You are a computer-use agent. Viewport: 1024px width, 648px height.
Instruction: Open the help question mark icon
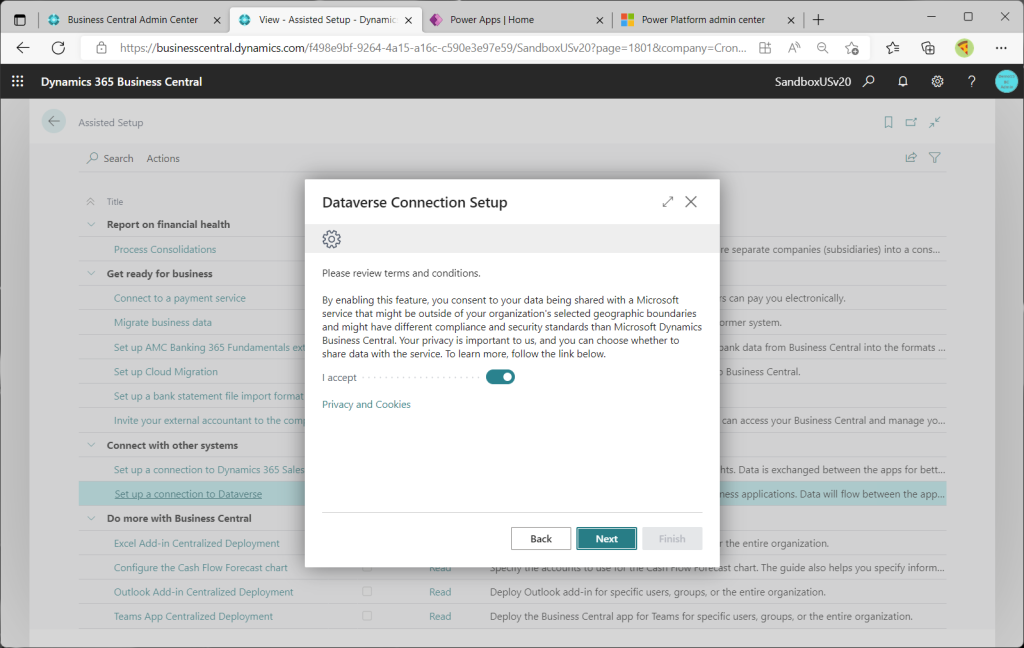(972, 81)
